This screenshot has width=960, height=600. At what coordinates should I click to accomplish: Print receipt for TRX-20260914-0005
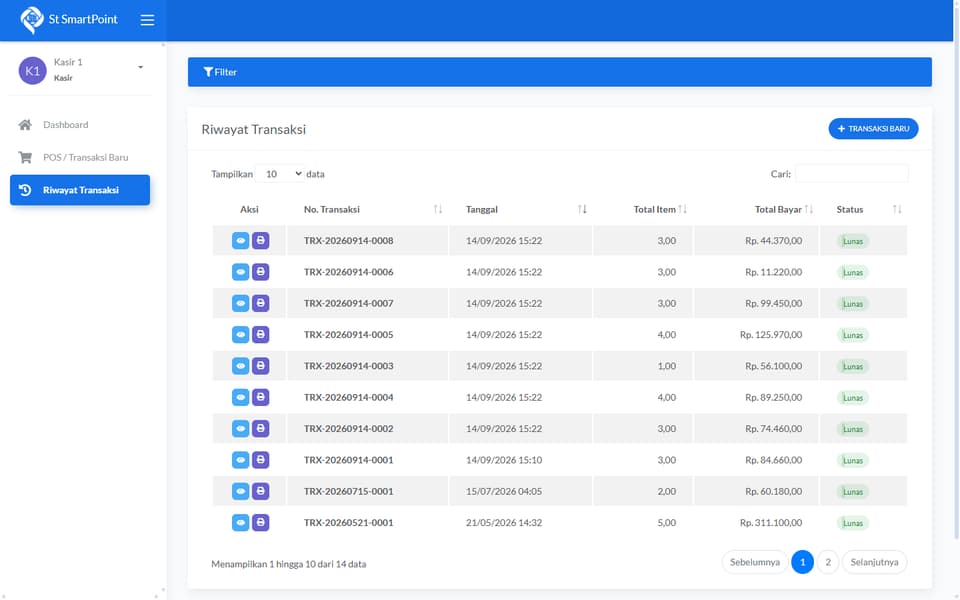[x=261, y=334]
